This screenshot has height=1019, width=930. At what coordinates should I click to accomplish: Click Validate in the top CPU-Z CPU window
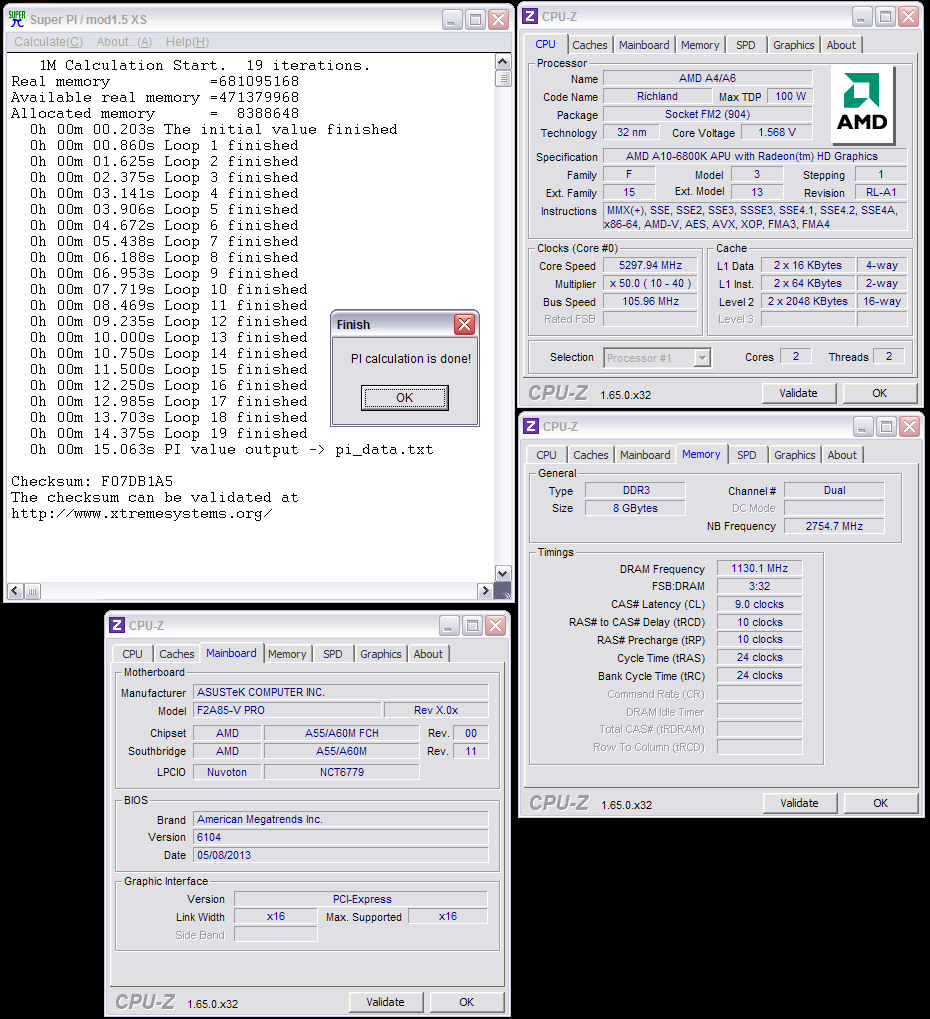799,393
